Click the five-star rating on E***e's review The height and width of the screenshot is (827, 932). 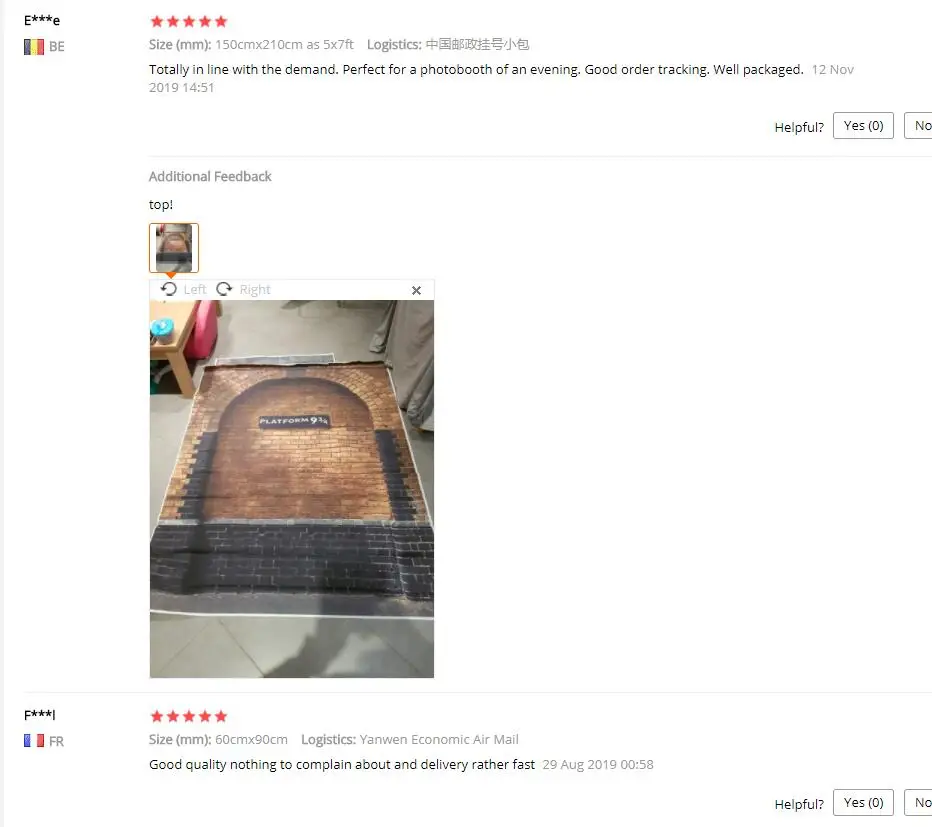(x=189, y=22)
